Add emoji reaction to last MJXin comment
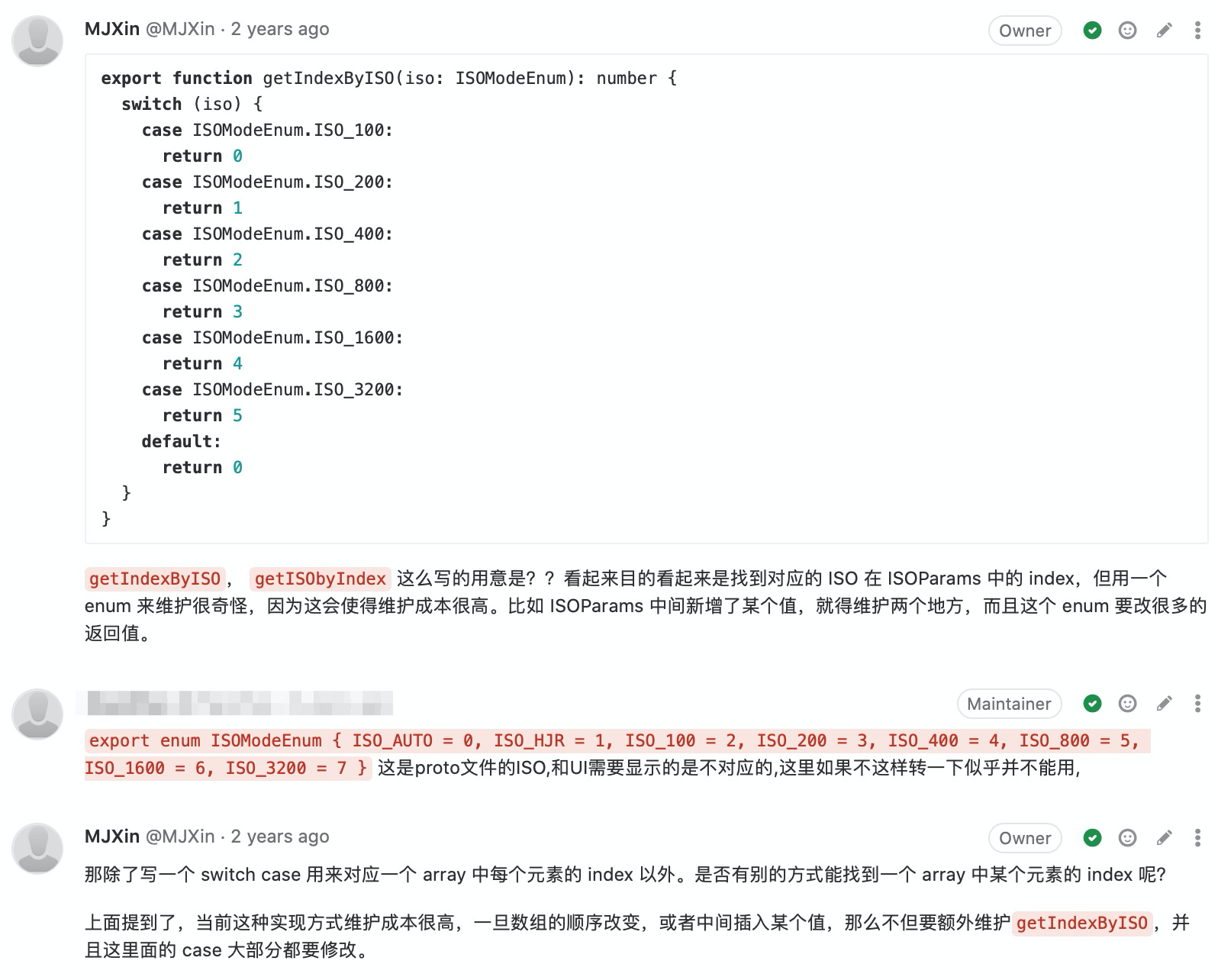1218x980 pixels. point(1127,838)
